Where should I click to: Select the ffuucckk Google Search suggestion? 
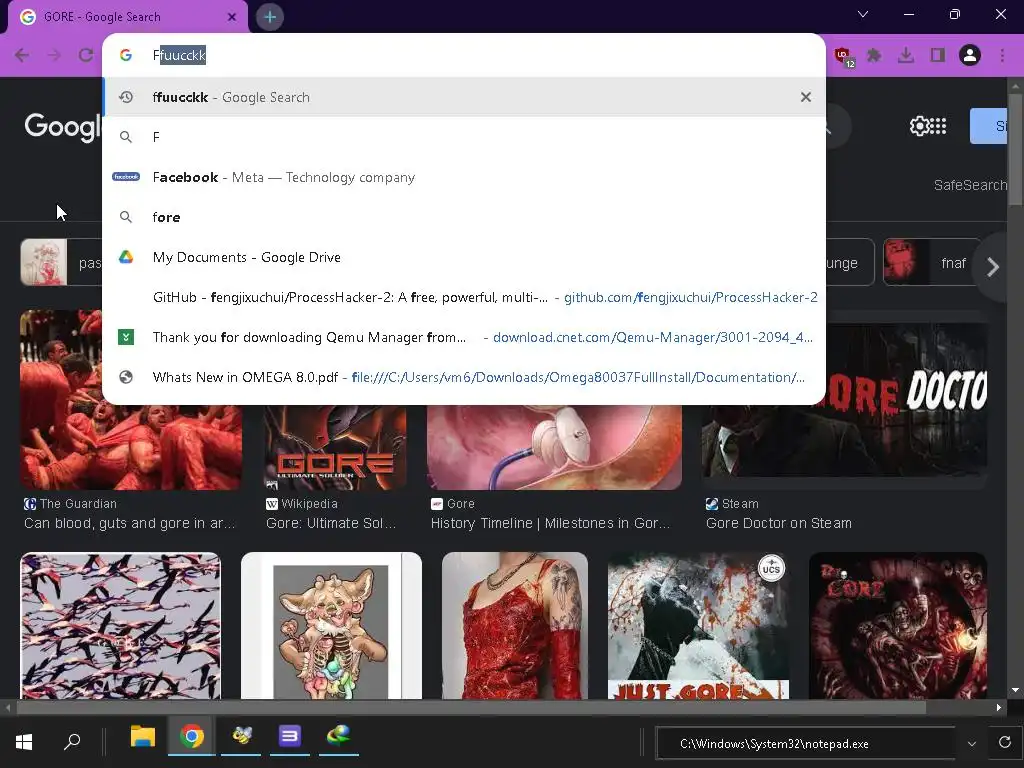[464, 97]
